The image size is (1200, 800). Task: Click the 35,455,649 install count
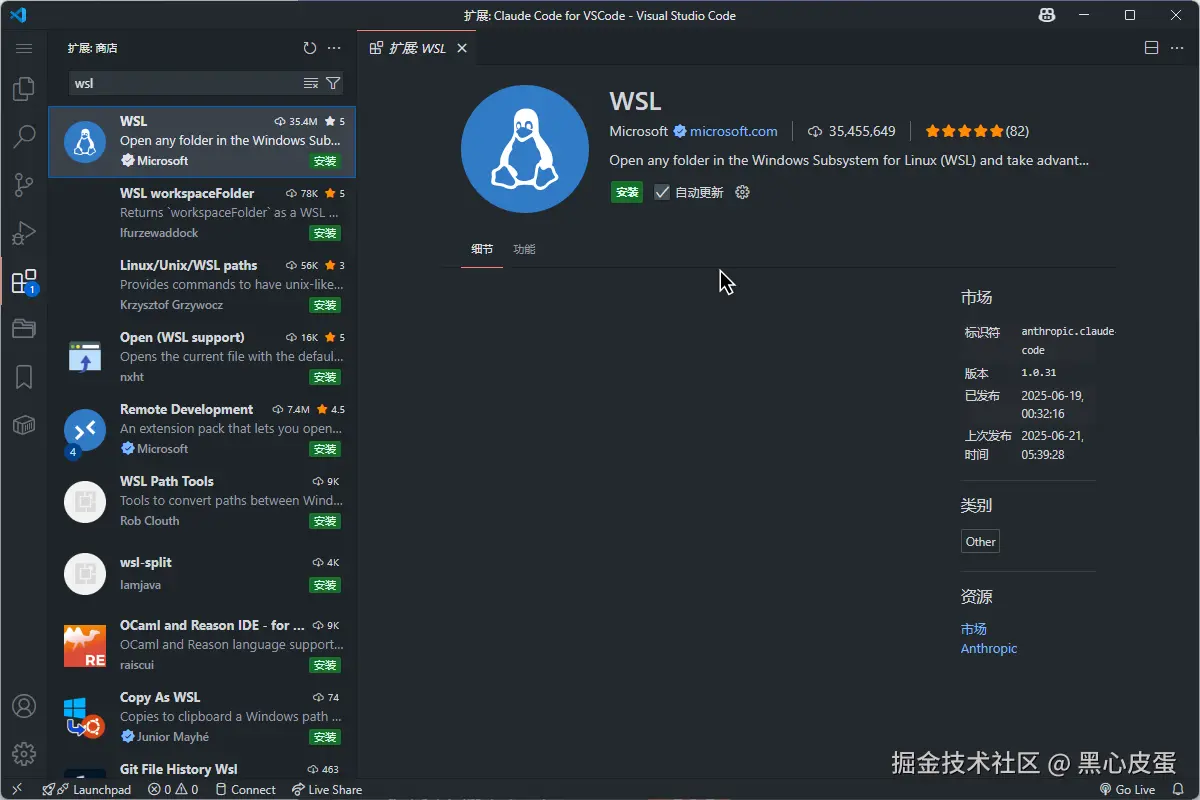point(852,131)
